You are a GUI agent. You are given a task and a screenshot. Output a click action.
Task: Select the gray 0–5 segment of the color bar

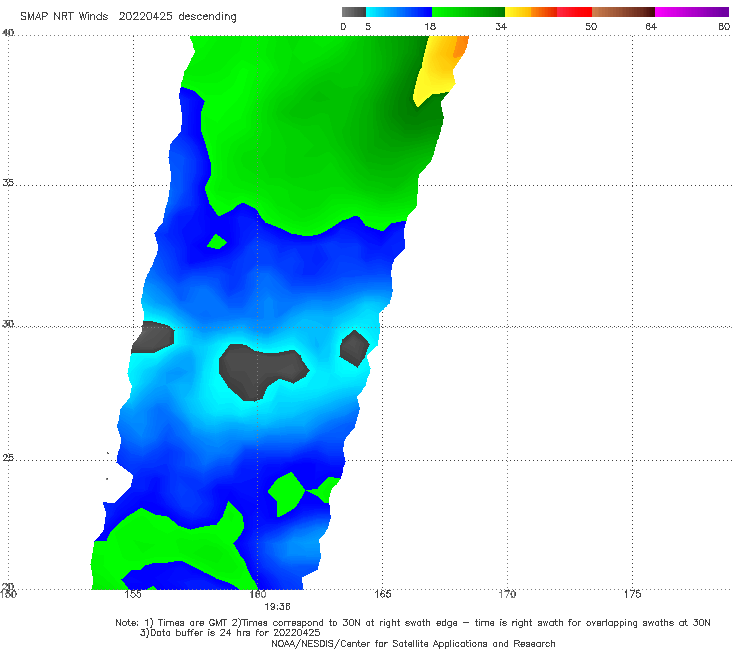(354, 12)
